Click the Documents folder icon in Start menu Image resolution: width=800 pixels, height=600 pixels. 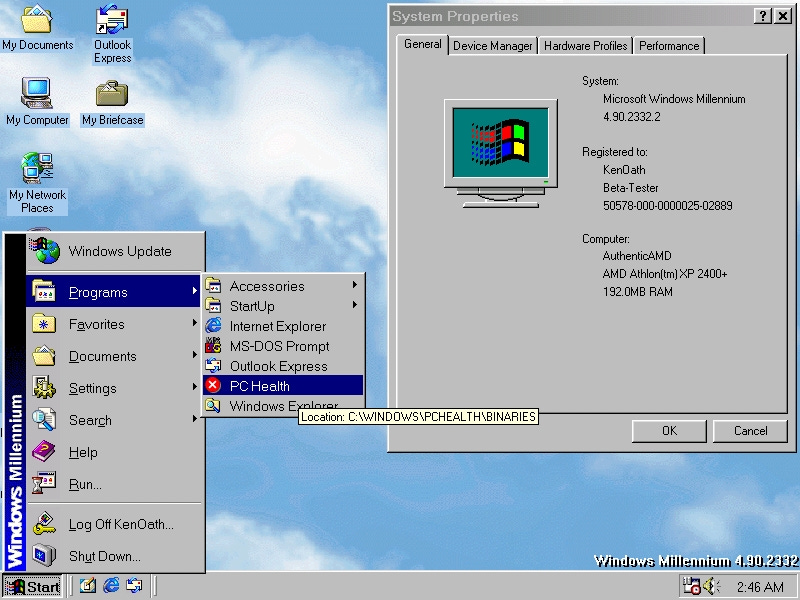(x=44, y=356)
